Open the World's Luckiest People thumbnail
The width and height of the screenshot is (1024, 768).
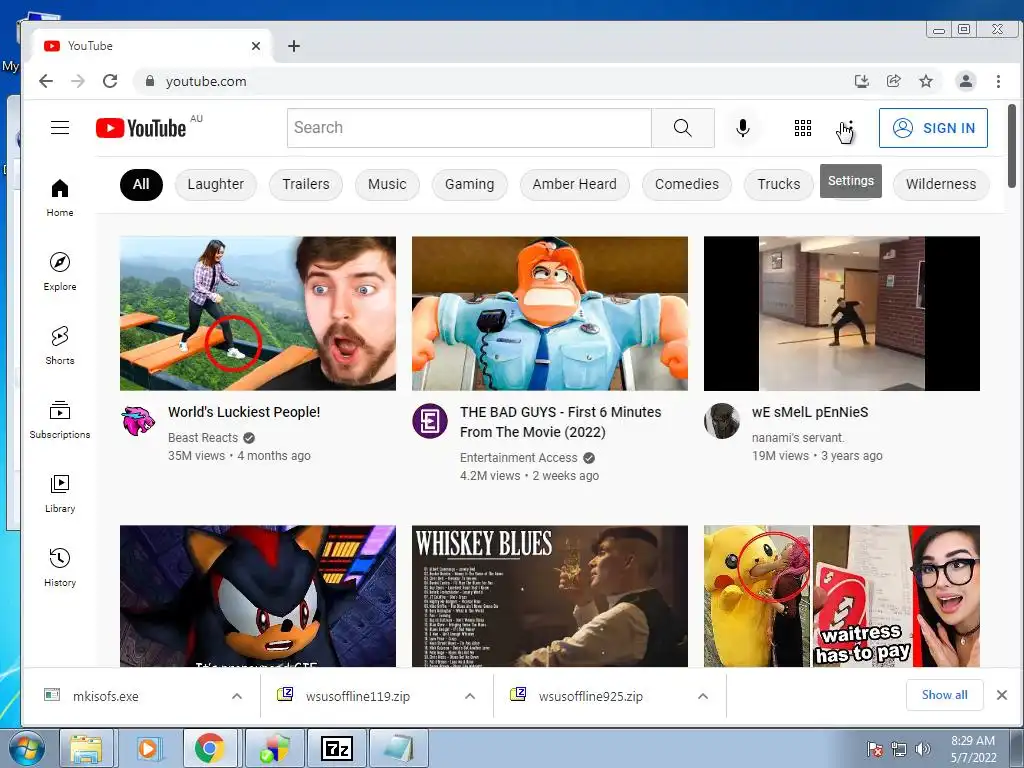point(258,313)
